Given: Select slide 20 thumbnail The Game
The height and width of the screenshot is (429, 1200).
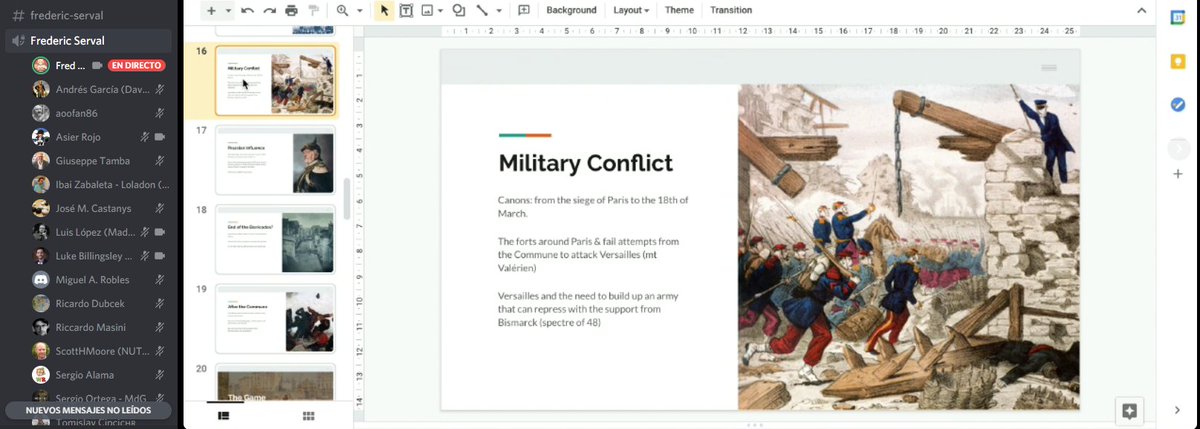Looking at the screenshot, I should tap(275, 382).
